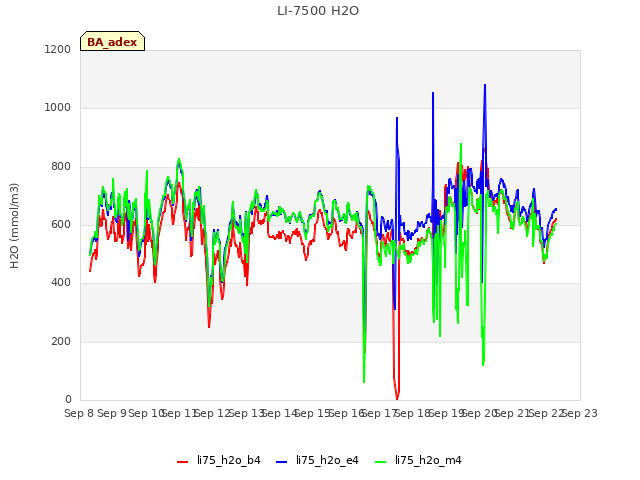Click the red dip to zero near Sep 17
This screenshot has height=480, width=640.
click(397, 398)
